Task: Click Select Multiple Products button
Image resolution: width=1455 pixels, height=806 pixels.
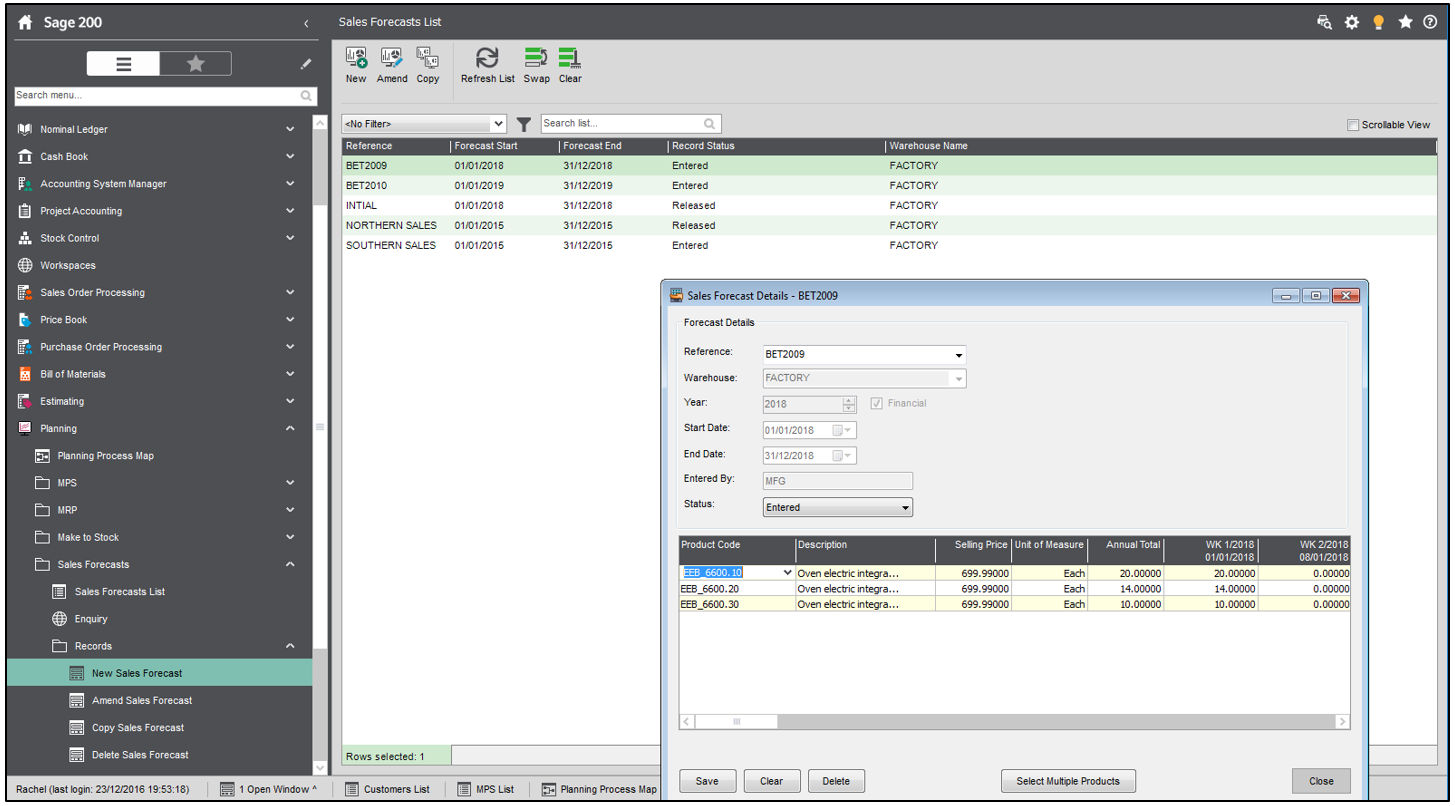Action: (1068, 781)
